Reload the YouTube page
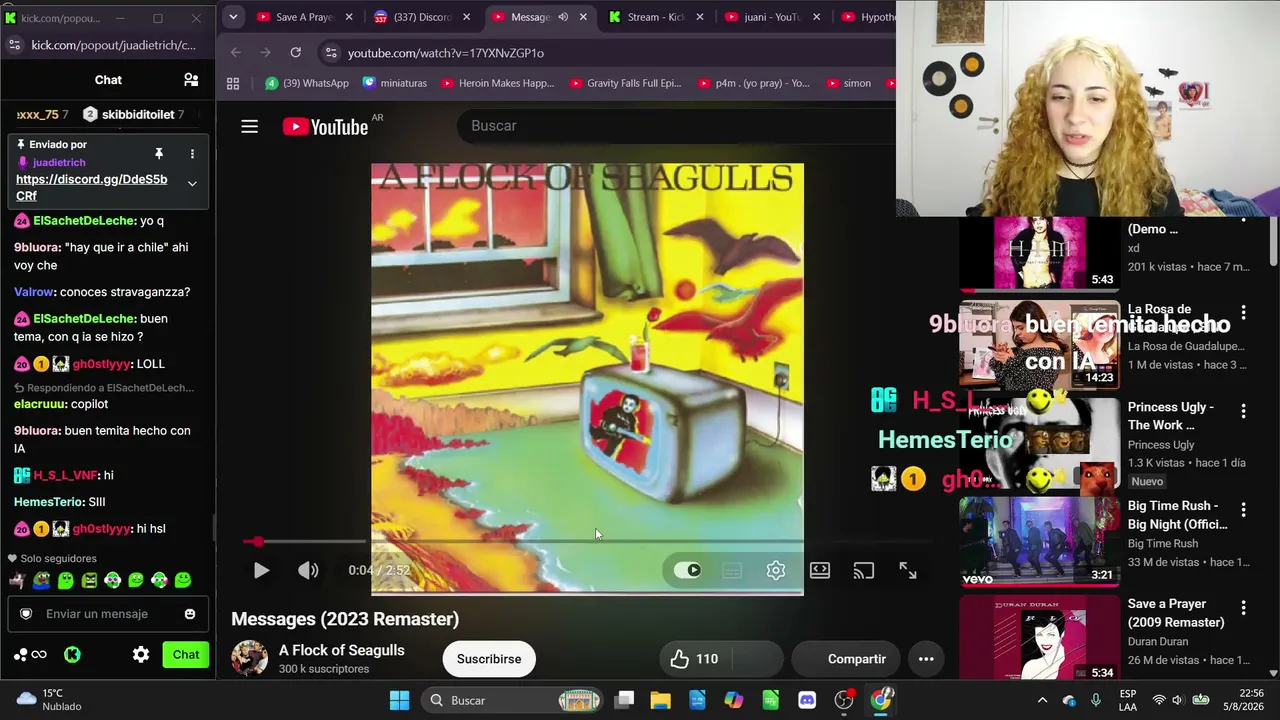The height and width of the screenshot is (720, 1280). pyautogui.click(x=295, y=53)
